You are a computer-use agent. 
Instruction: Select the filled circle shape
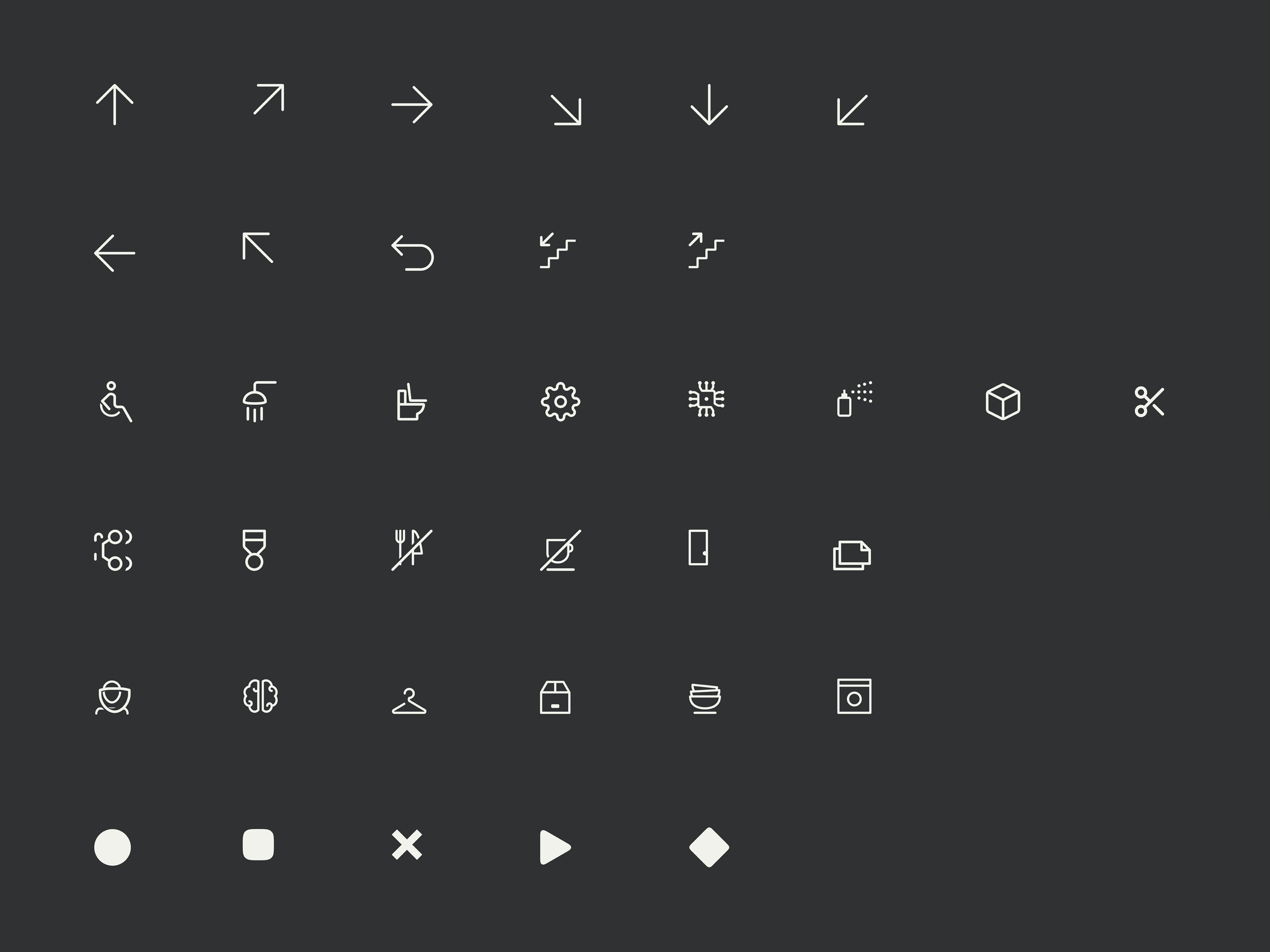(x=113, y=847)
